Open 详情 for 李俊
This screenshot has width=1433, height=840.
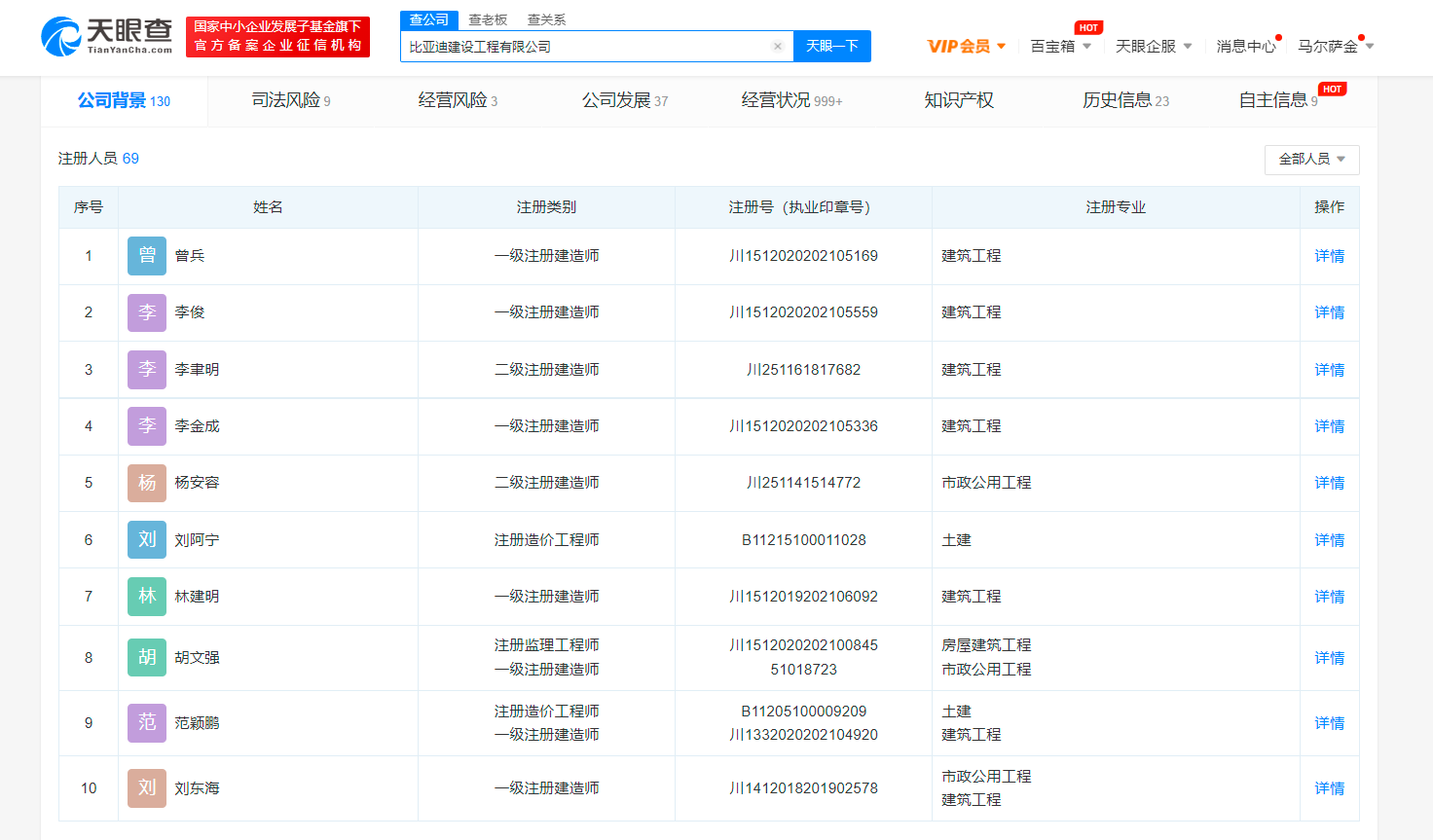(1329, 312)
